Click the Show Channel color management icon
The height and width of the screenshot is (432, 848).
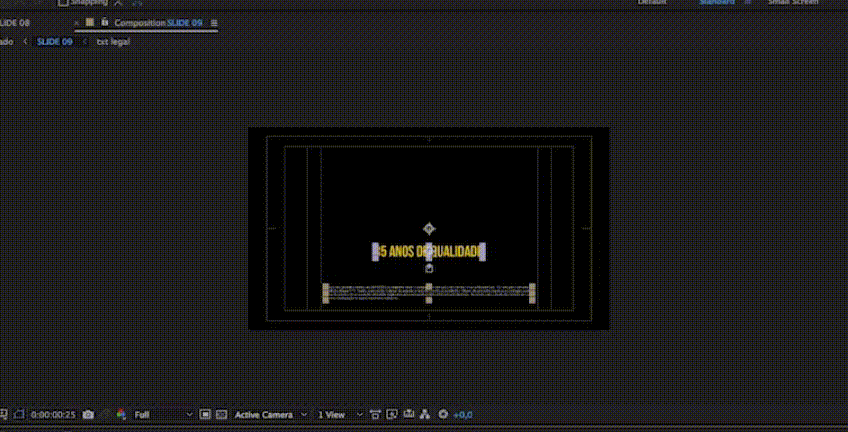tap(121, 414)
